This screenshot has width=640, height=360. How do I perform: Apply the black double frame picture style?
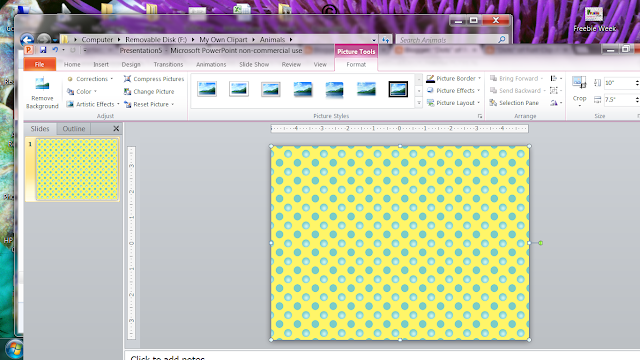[x=398, y=89]
